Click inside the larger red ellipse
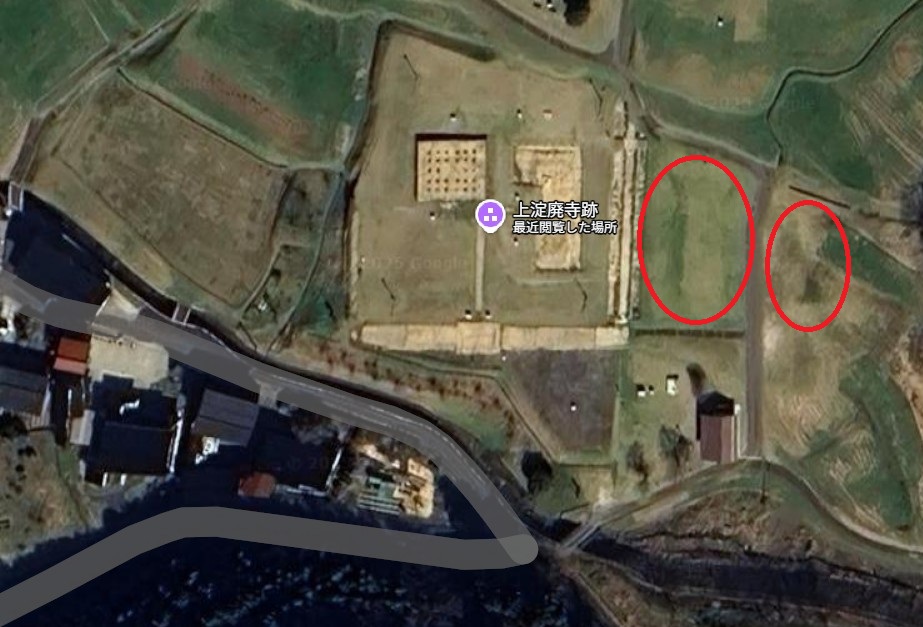 [696, 240]
